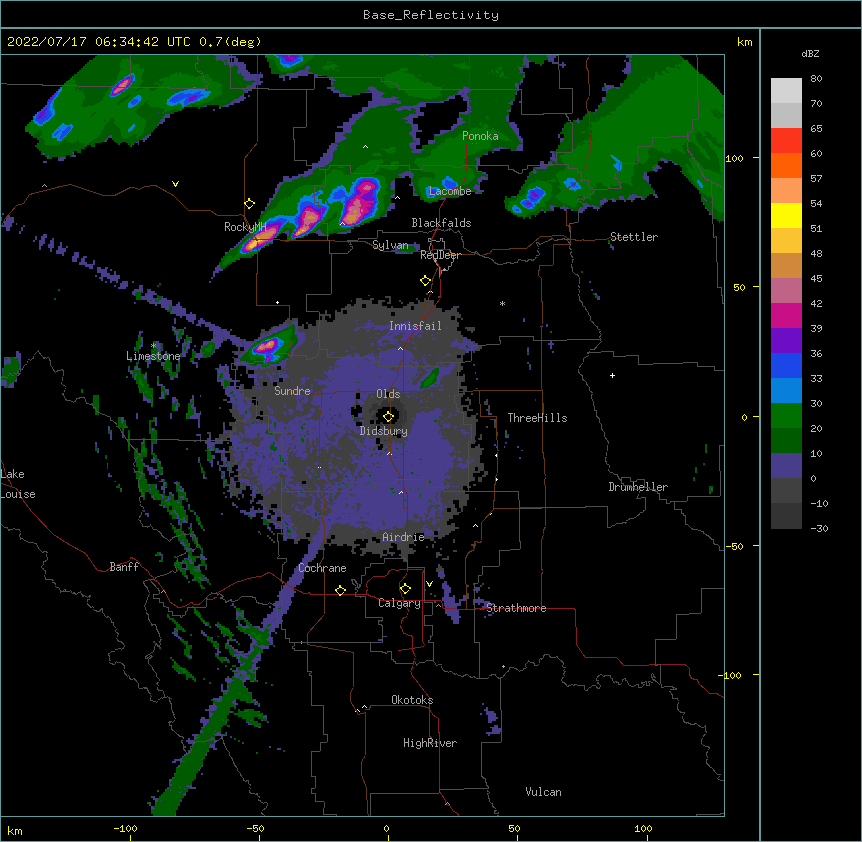The width and height of the screenshot is (862, 842).
Task: Click the dBZ legend heading
Action: tap(810, 53)
